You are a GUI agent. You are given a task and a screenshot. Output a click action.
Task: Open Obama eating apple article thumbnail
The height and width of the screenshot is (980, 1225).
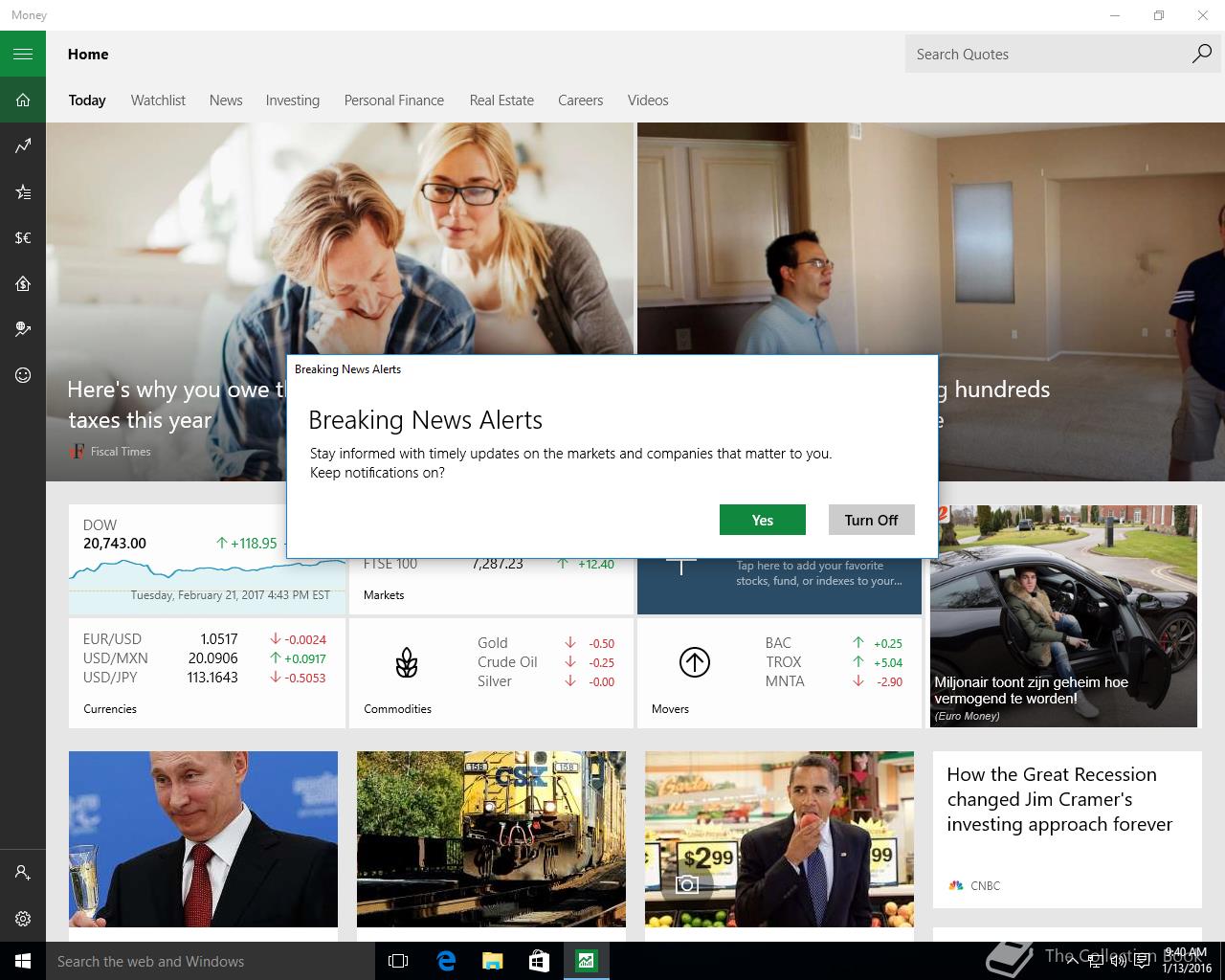[779, 839]
